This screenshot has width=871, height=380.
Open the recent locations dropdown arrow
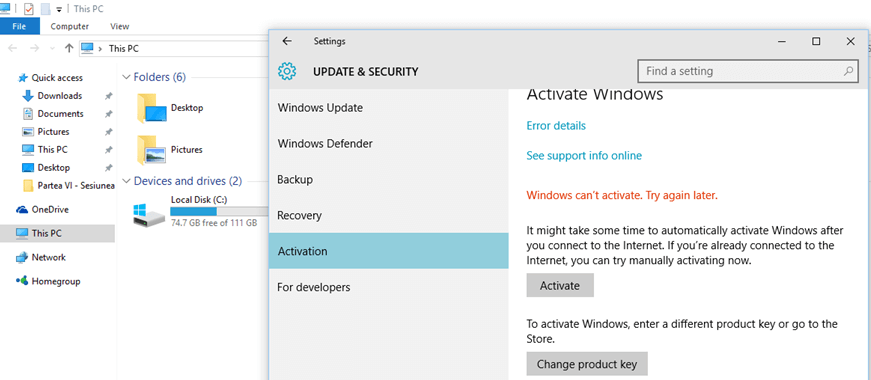[52, 49]
